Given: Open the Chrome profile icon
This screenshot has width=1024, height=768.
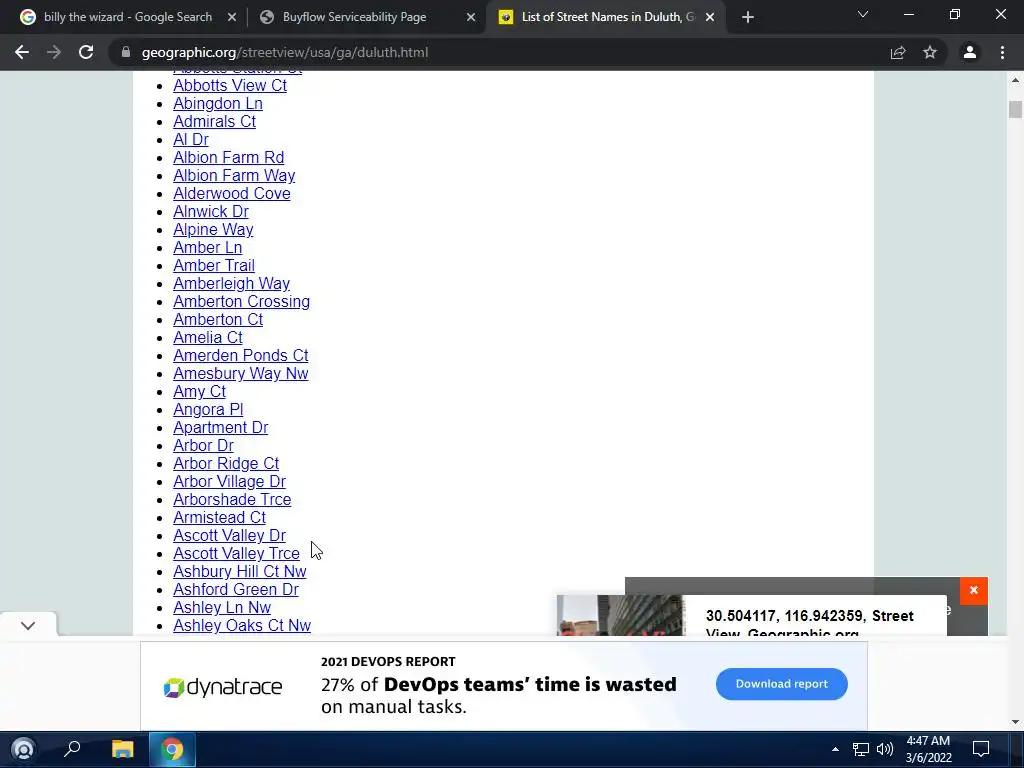Looking at the screenshot, I should pyautogui.click(x=970, y=52).
